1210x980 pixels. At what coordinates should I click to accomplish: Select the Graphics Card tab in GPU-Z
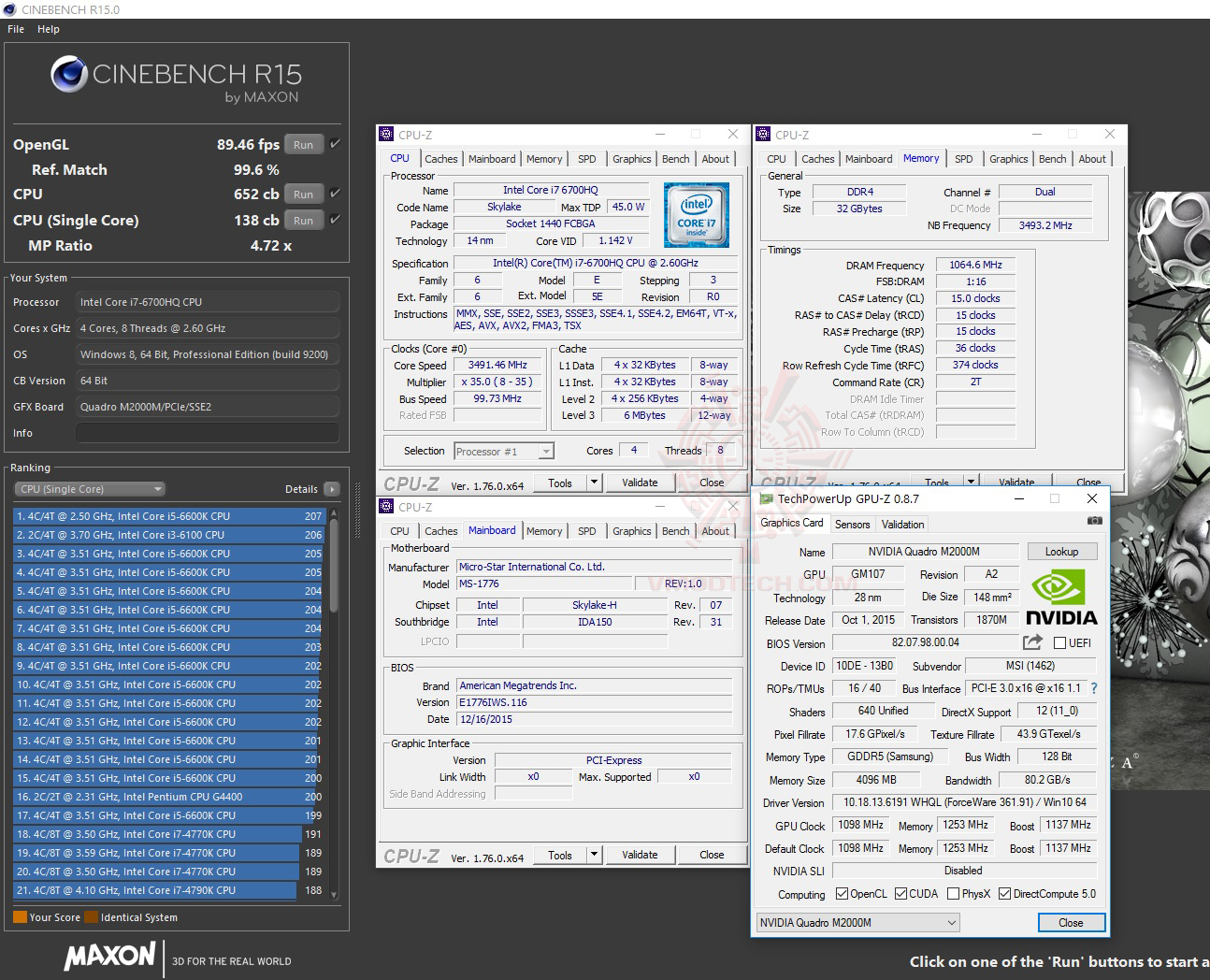click(792, 523)
